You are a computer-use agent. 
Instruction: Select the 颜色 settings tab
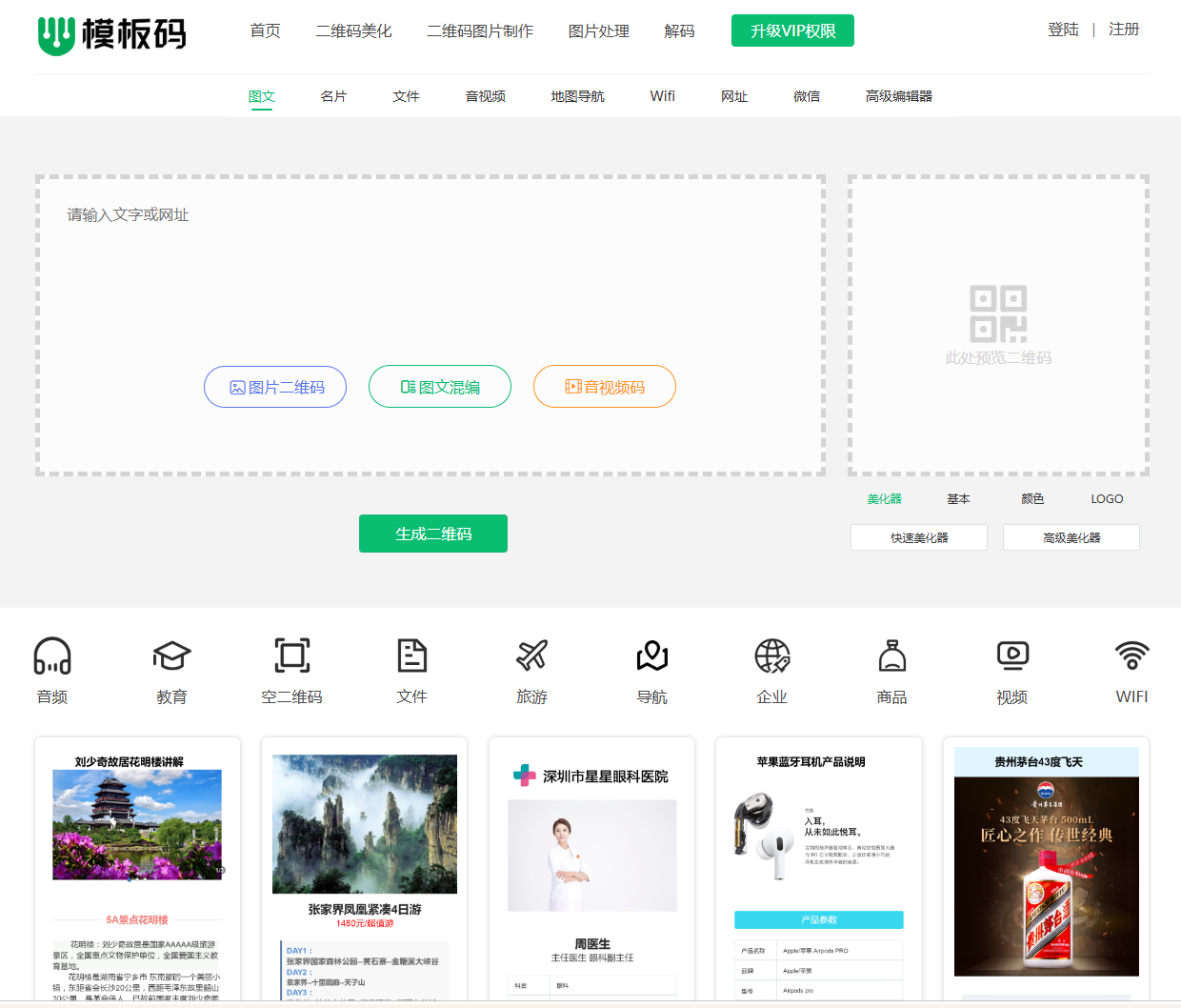[x=1033, y=498]
